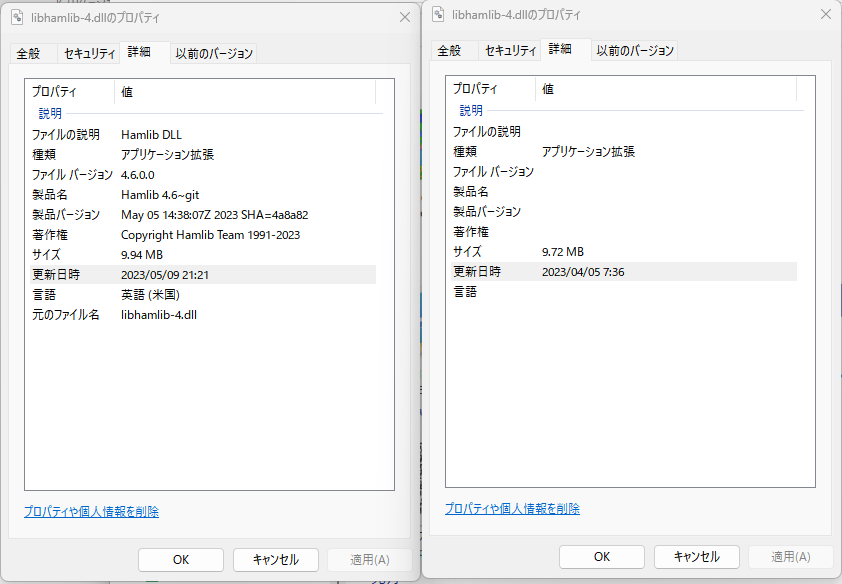Viewport: 842px width, 584px height.
Task: Open 以前のバージョン tab in right window
Action: (635, 51)
